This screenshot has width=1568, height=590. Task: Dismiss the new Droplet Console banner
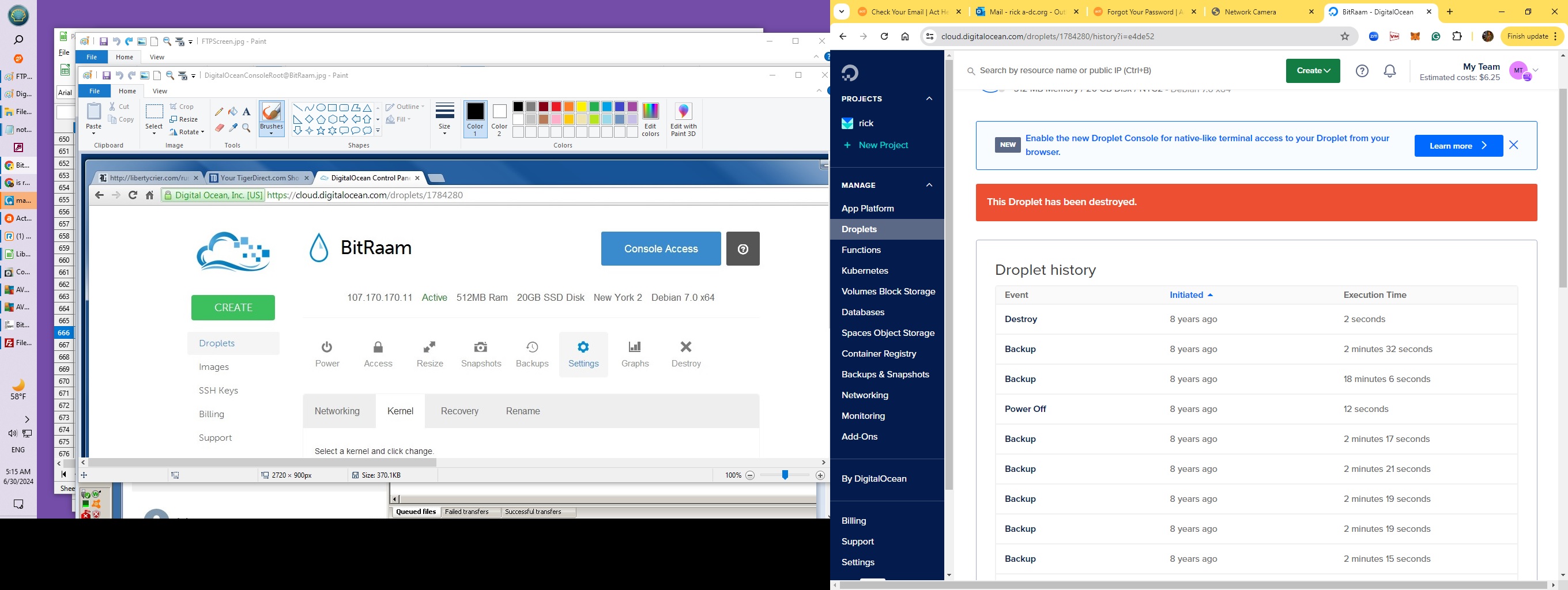(1514, 145)
